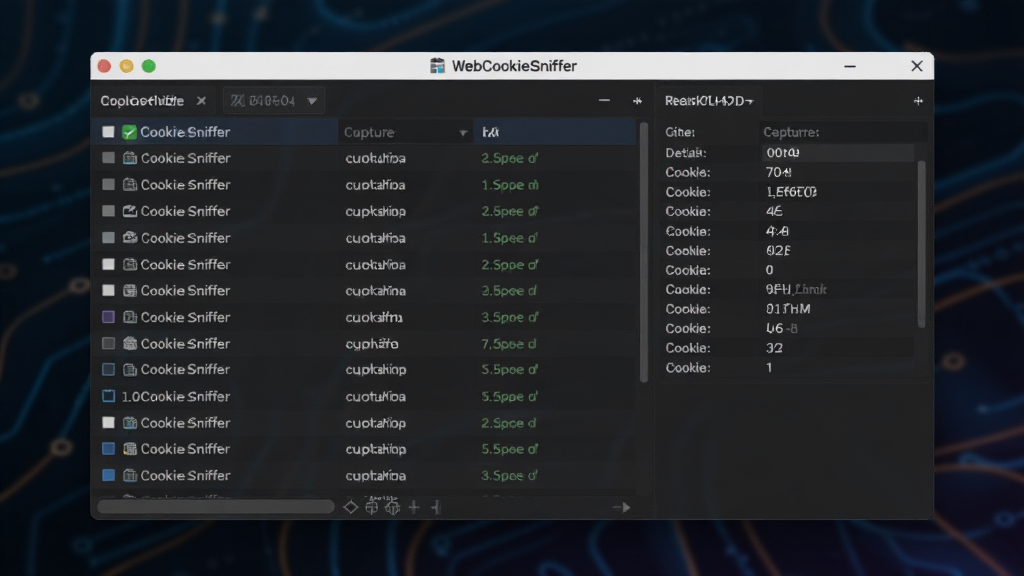Toggle the checkbox on the 1.0Cookie Sniffer row

(x=108, y=396)
